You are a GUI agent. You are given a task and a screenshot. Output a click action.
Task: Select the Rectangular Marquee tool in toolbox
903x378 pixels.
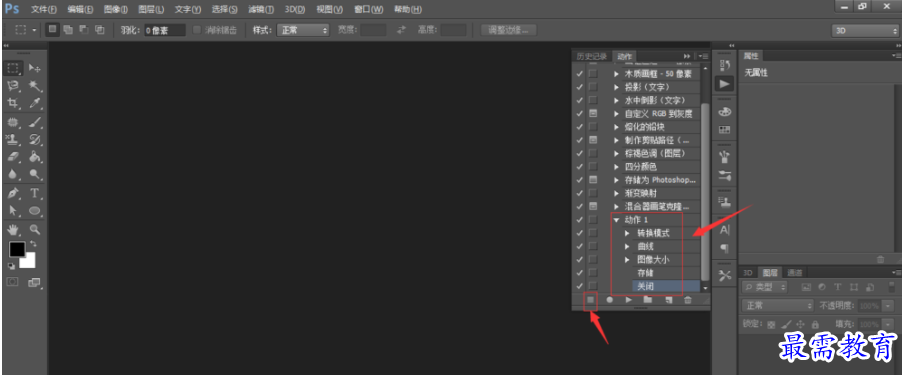14,68
